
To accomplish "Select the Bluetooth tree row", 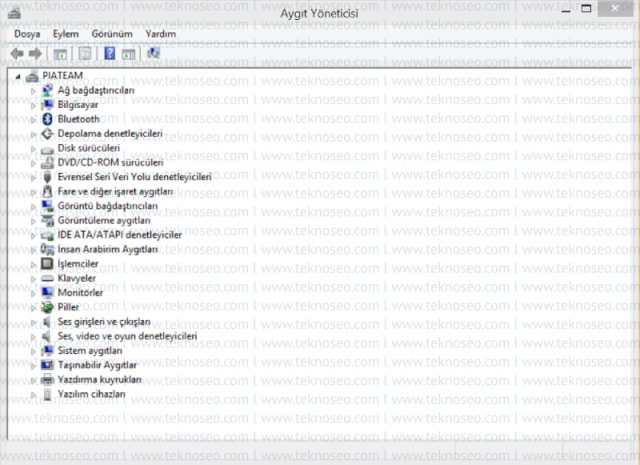I will pos(78,119).
